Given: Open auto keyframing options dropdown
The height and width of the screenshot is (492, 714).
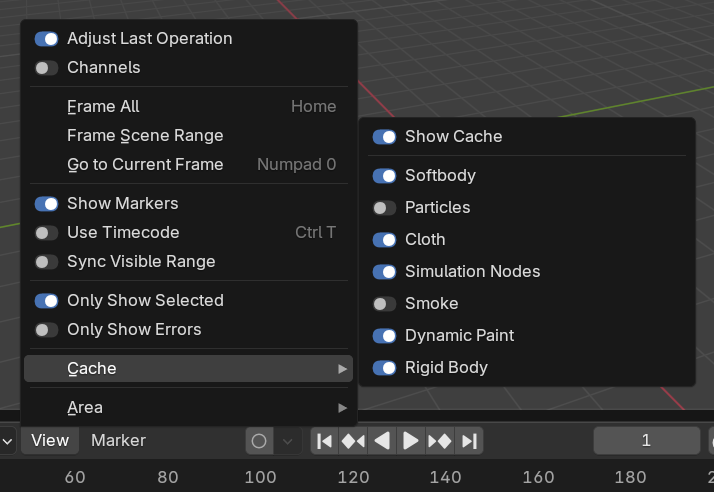Looking at the screenshot, I should (x=288, y=441).
